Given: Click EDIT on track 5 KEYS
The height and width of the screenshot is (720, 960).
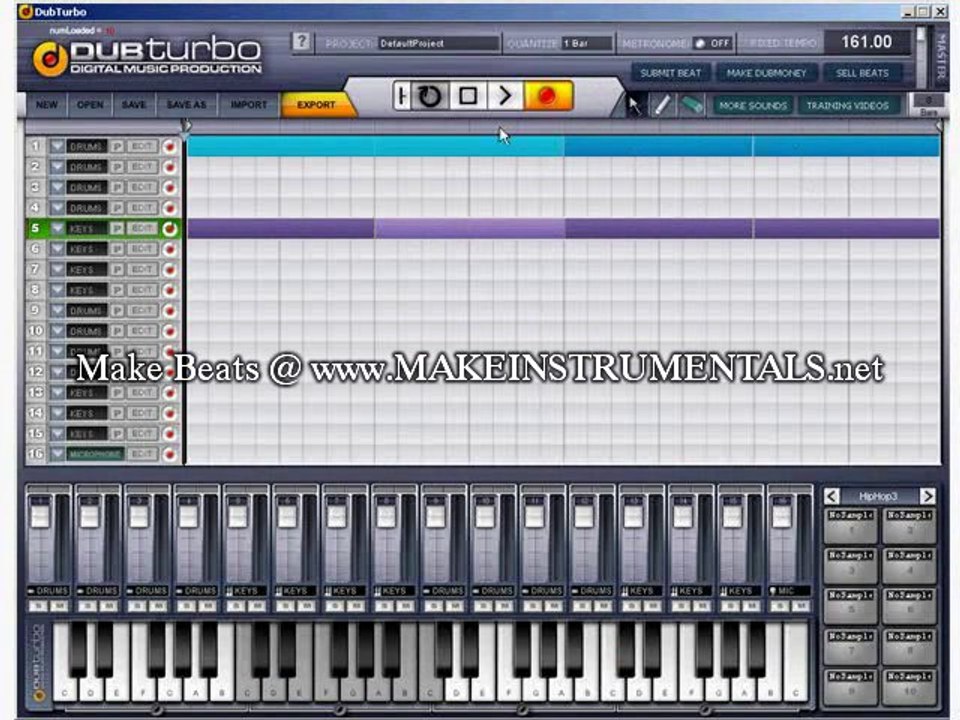Looking at the screenshot, I should click(142, 228).
